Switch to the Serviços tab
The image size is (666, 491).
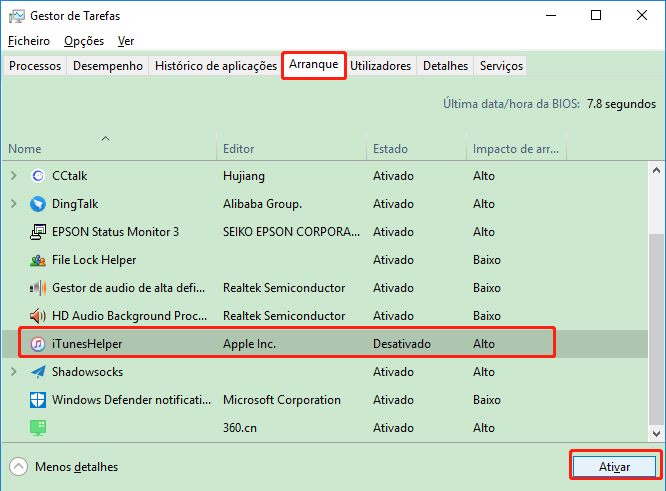[501, 66]
